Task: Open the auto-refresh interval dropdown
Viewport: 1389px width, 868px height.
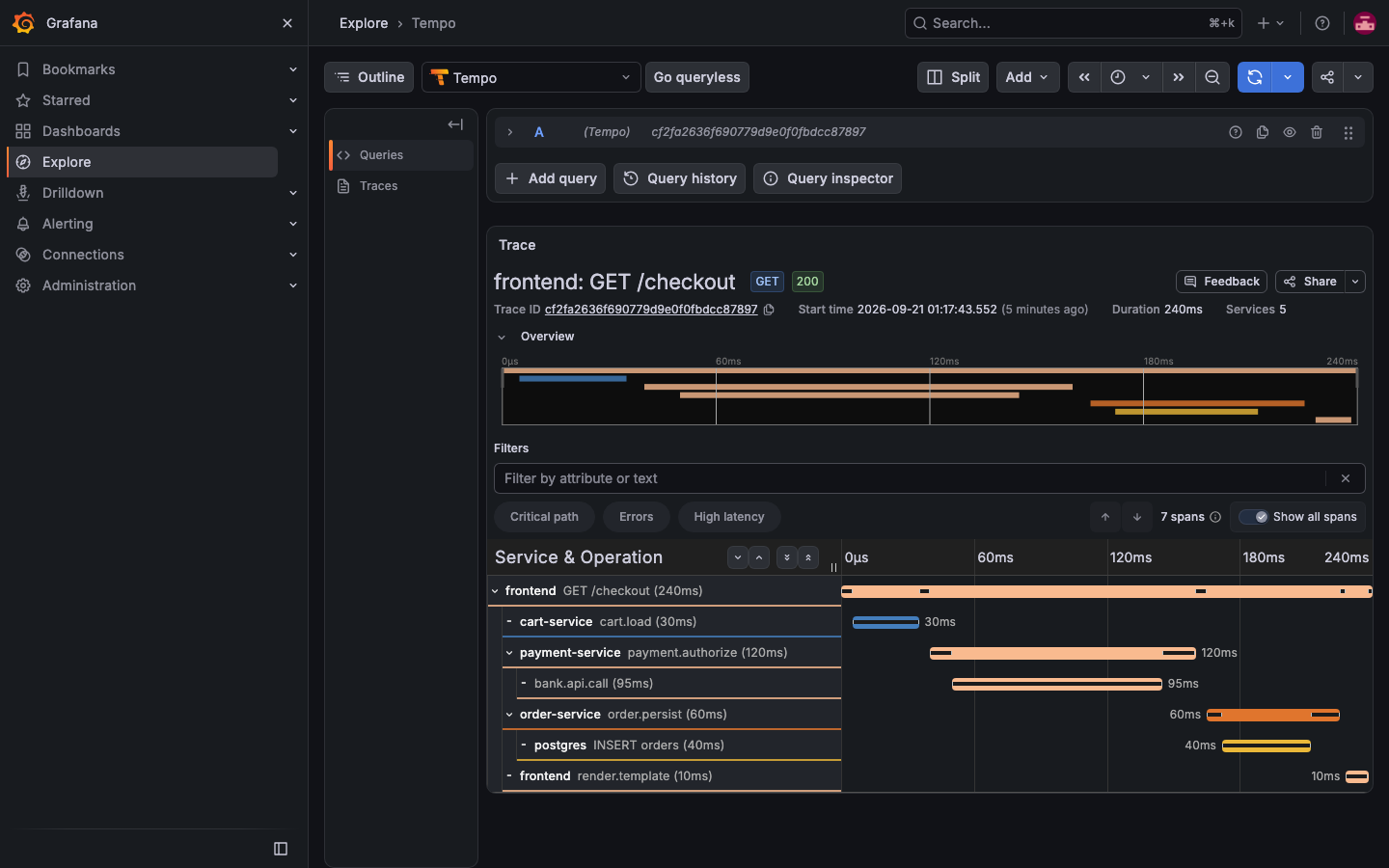Action: 1288,77
